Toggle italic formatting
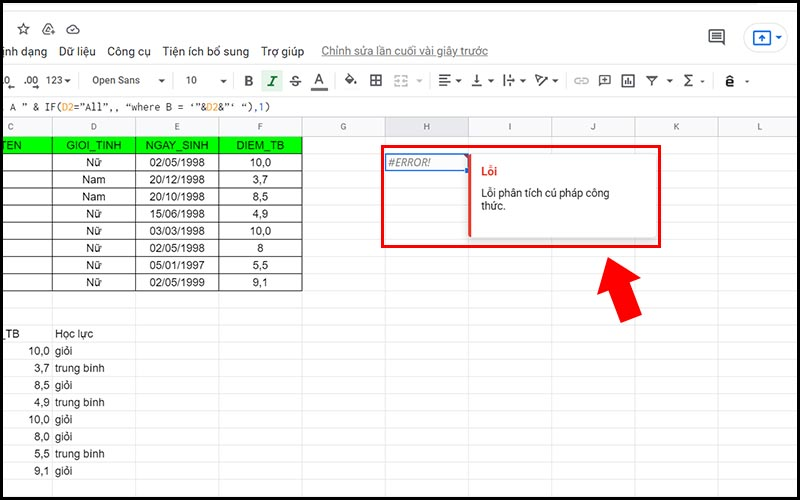The height and width of the screenshot is (500, 800). 272,81
